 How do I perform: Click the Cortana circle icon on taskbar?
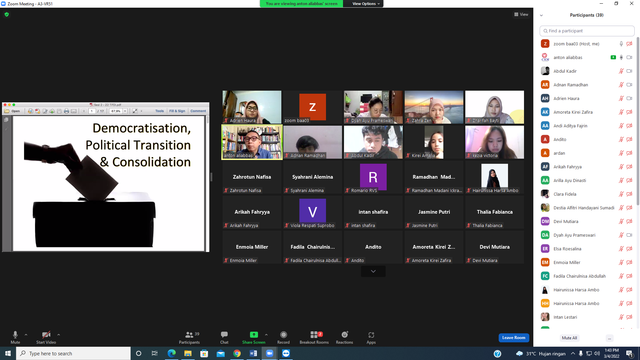pos(138,353)
